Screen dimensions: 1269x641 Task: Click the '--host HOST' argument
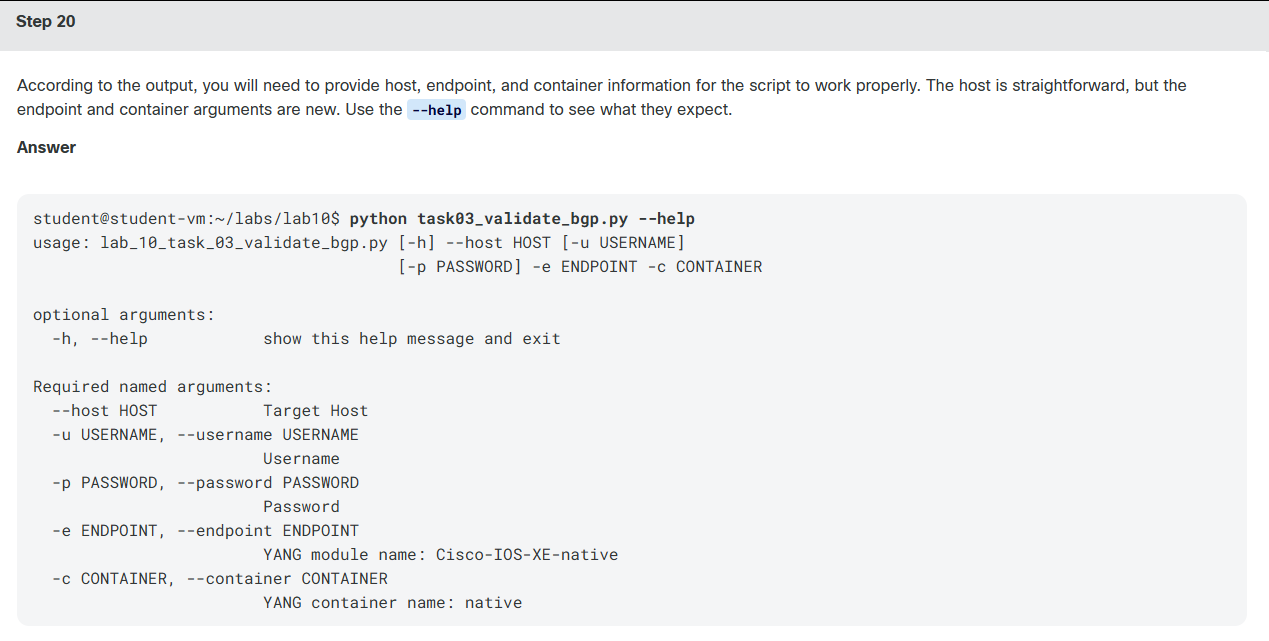point(105,410)
